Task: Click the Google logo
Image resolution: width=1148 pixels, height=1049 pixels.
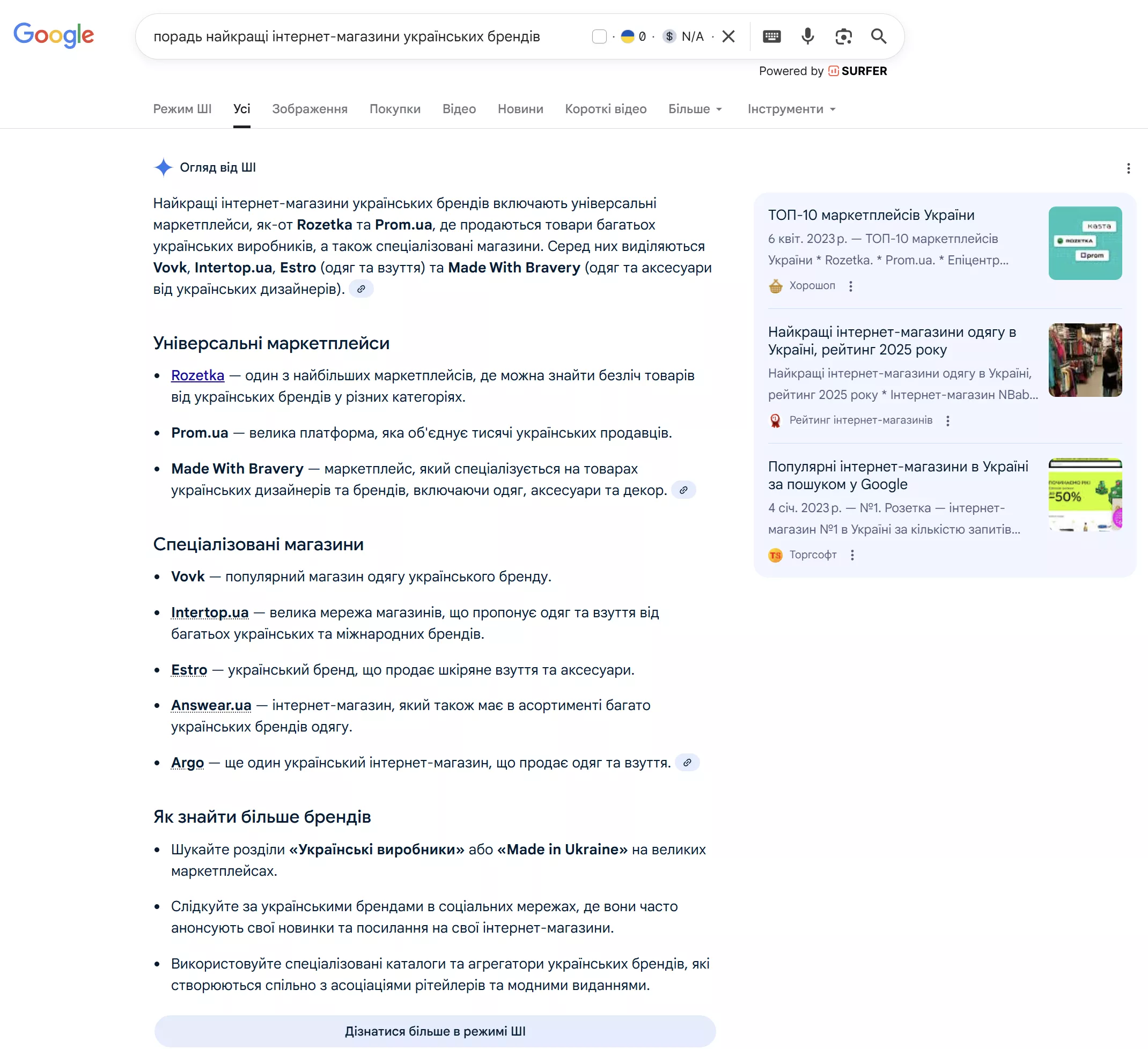Action: pos(54,35)
